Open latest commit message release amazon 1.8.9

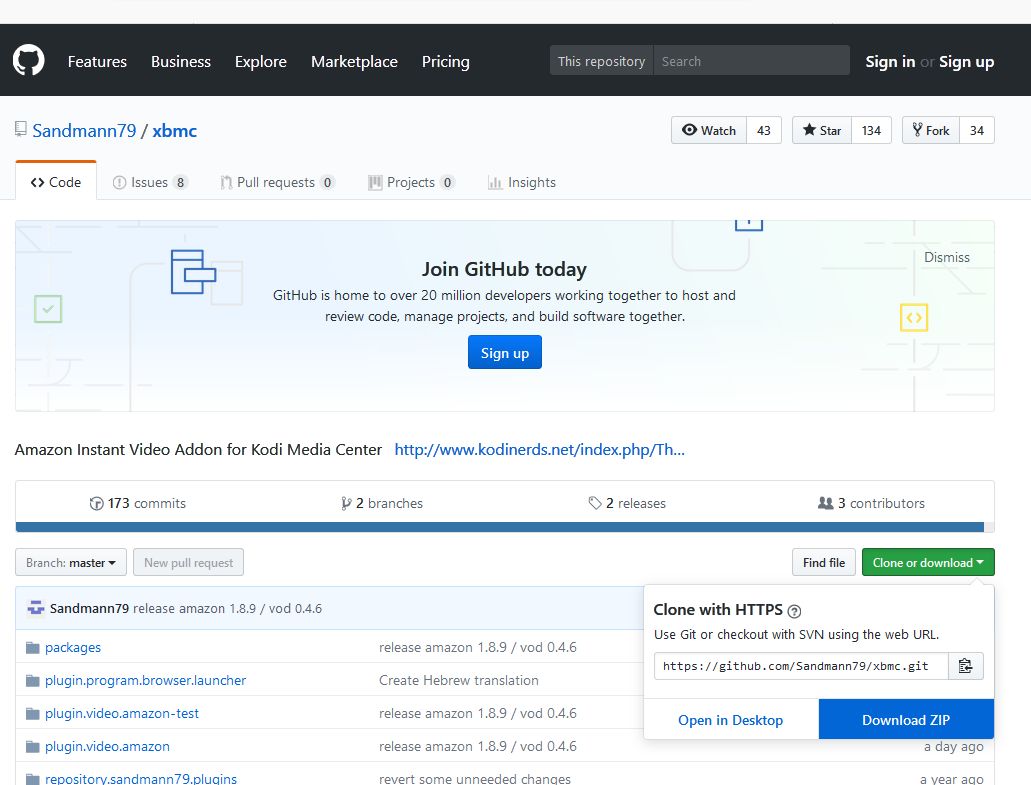click(x=228, y=608)
